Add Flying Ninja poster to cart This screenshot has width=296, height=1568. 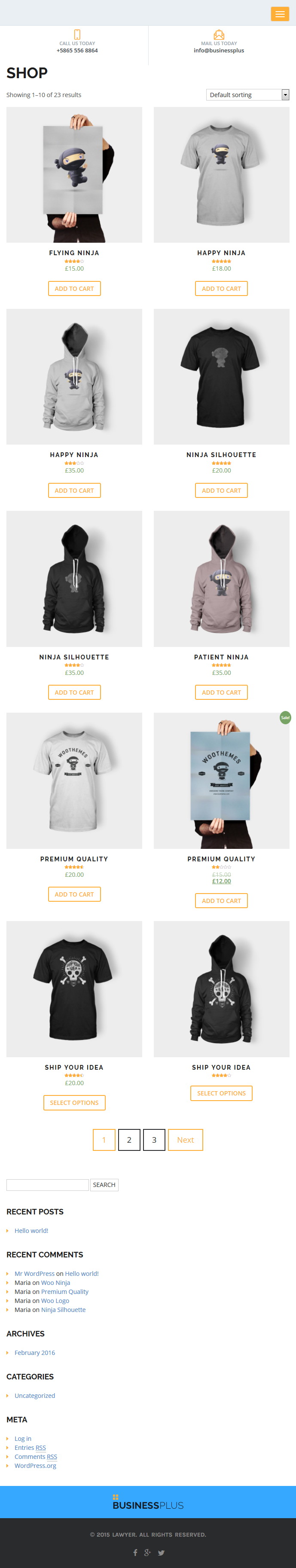(x=74, y=289)
